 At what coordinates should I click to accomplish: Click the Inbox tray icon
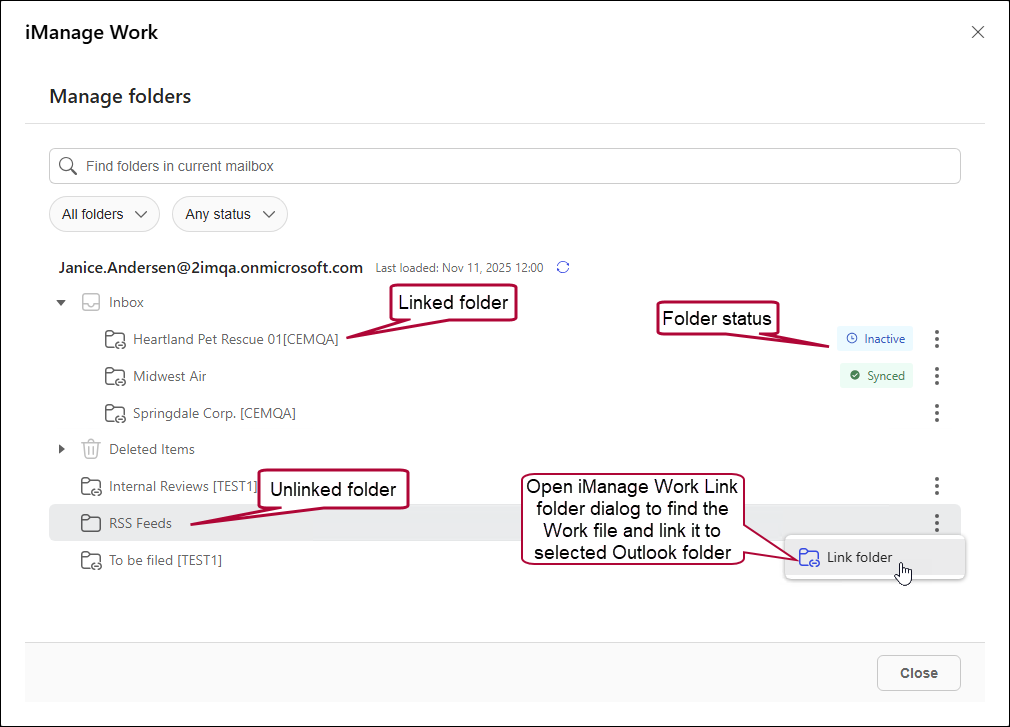tap(91, 302)
